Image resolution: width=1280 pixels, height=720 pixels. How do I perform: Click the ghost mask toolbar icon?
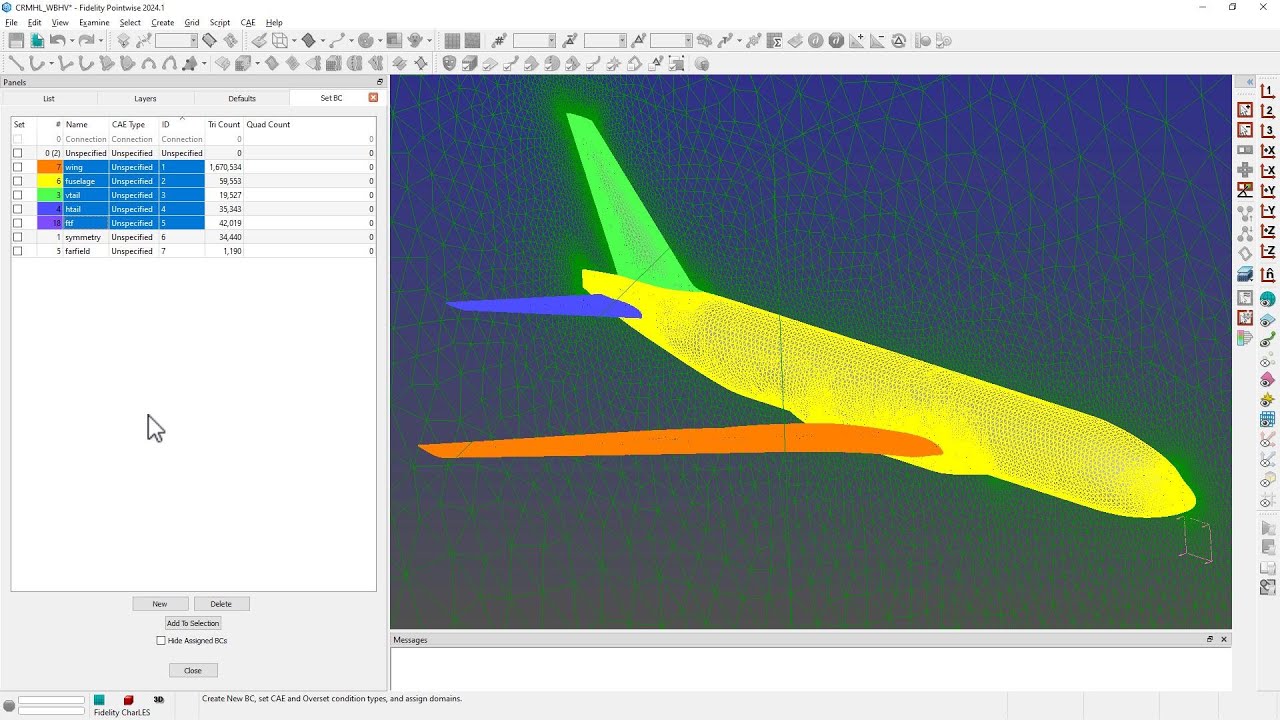tap(414, 41)
